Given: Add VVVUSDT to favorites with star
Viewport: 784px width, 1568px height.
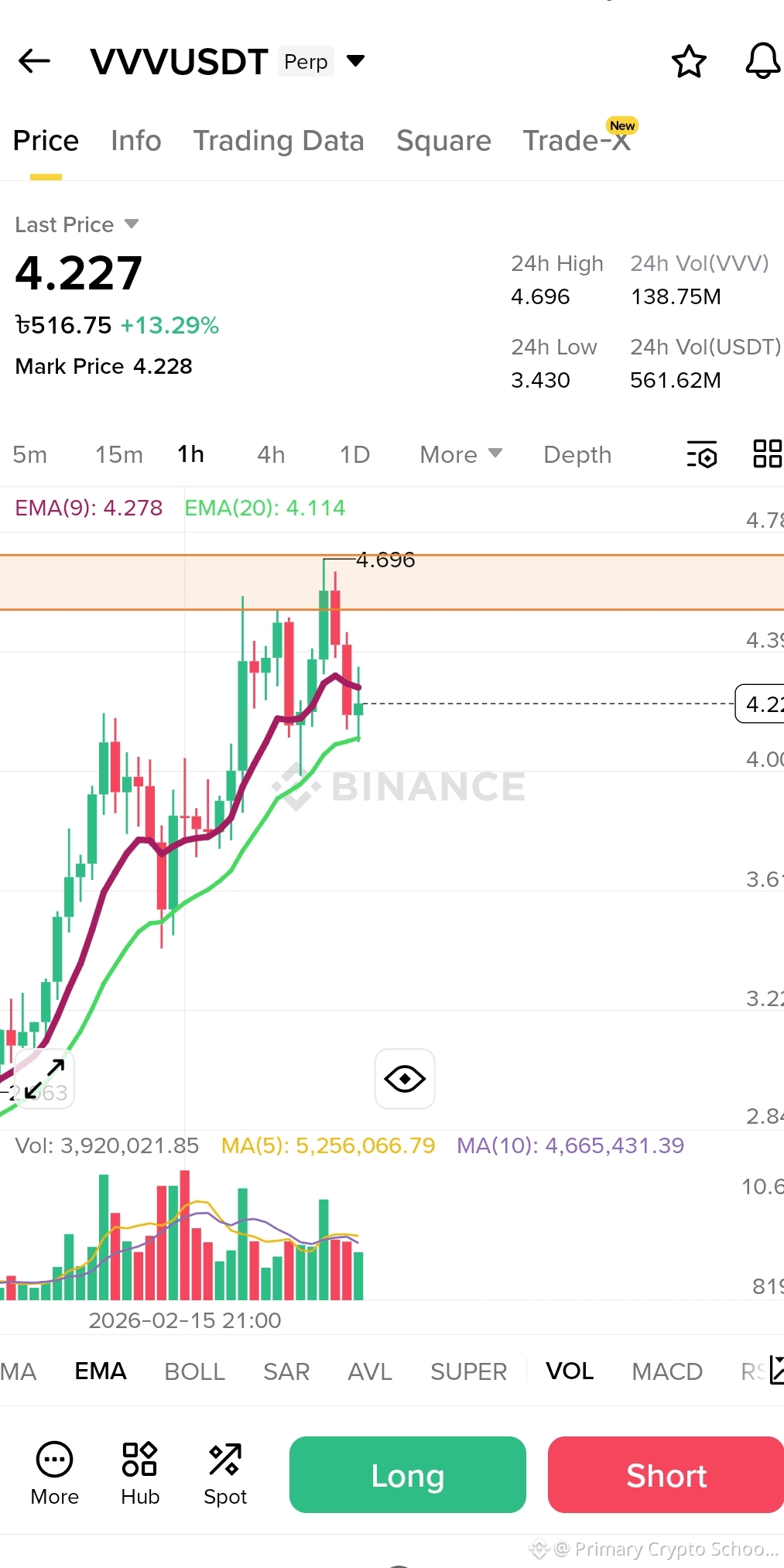Looking at the screenshot, I should pos(688,61).
